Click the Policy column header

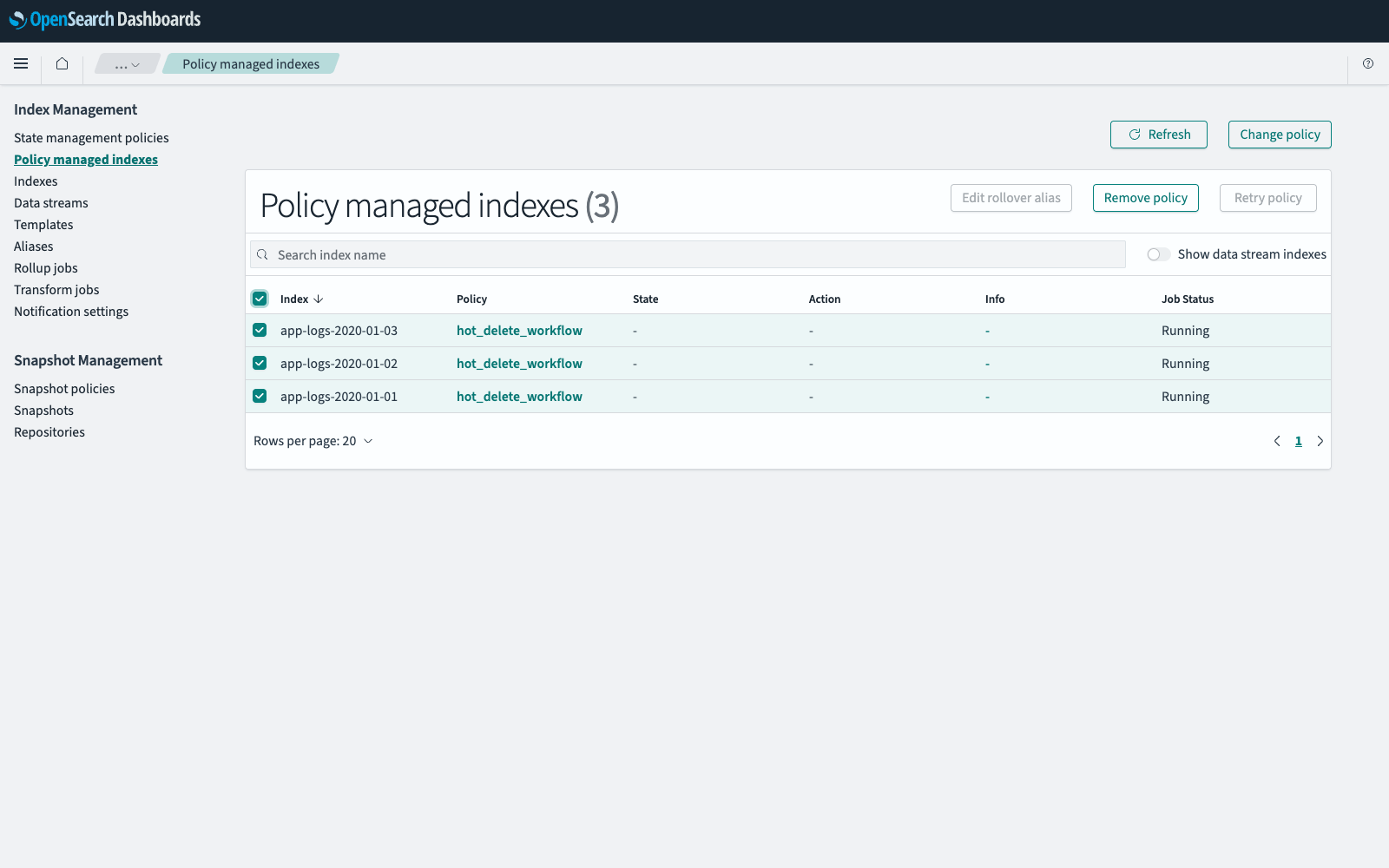[x=471, y=299]
